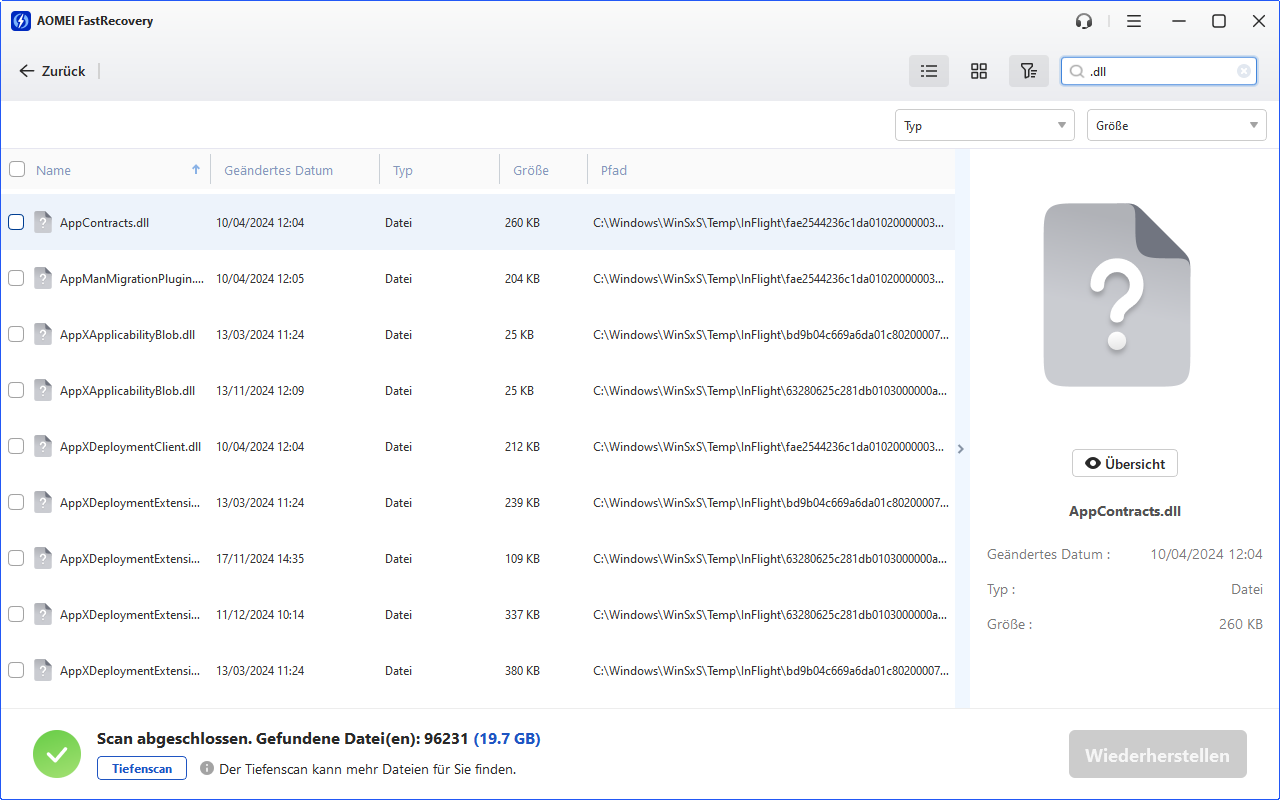The image size is (1280, 800).
Task: Click the green scan completed checkmark
Action: coord(57,754)
